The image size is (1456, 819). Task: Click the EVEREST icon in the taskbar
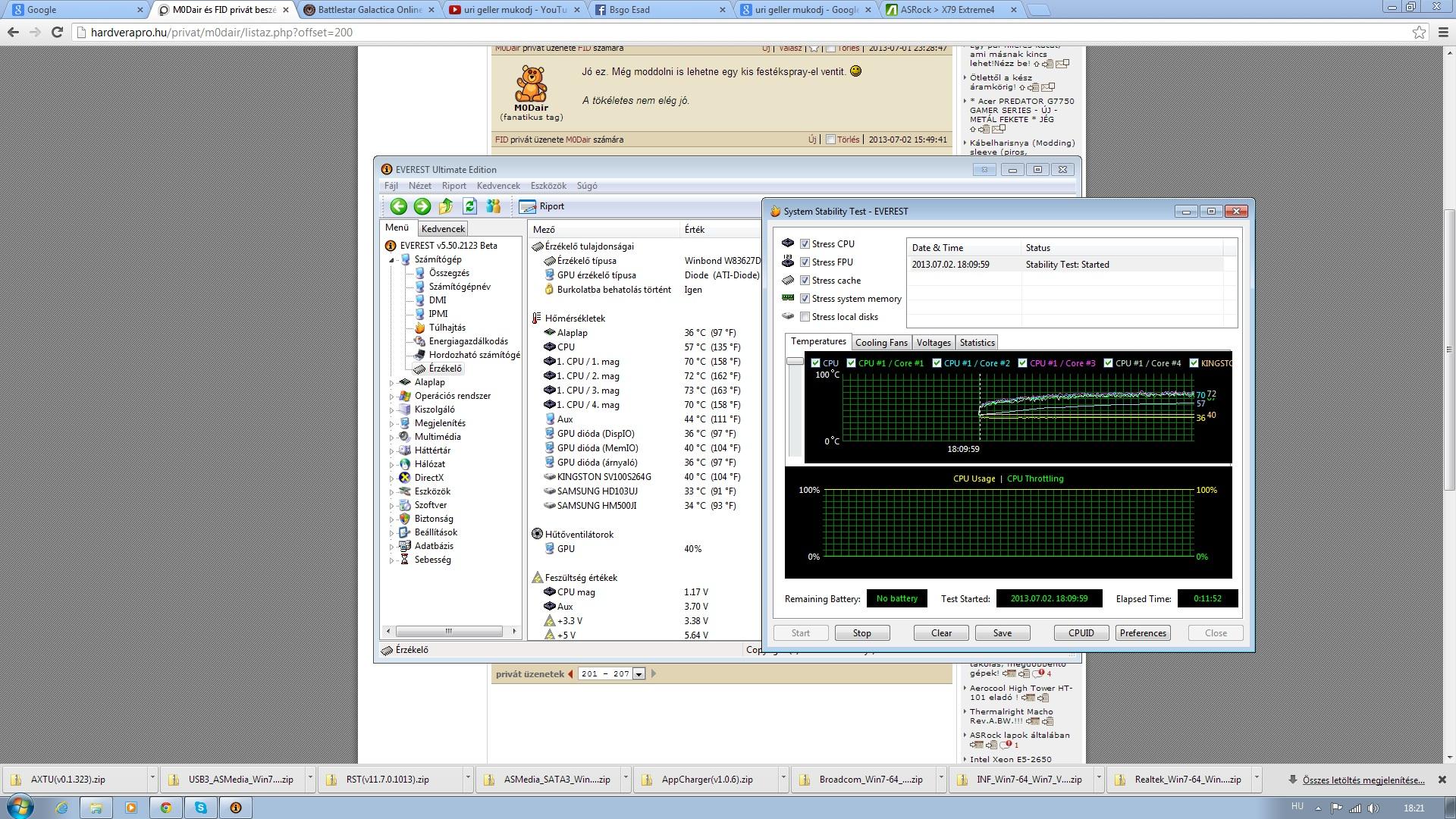coord(236,808)
